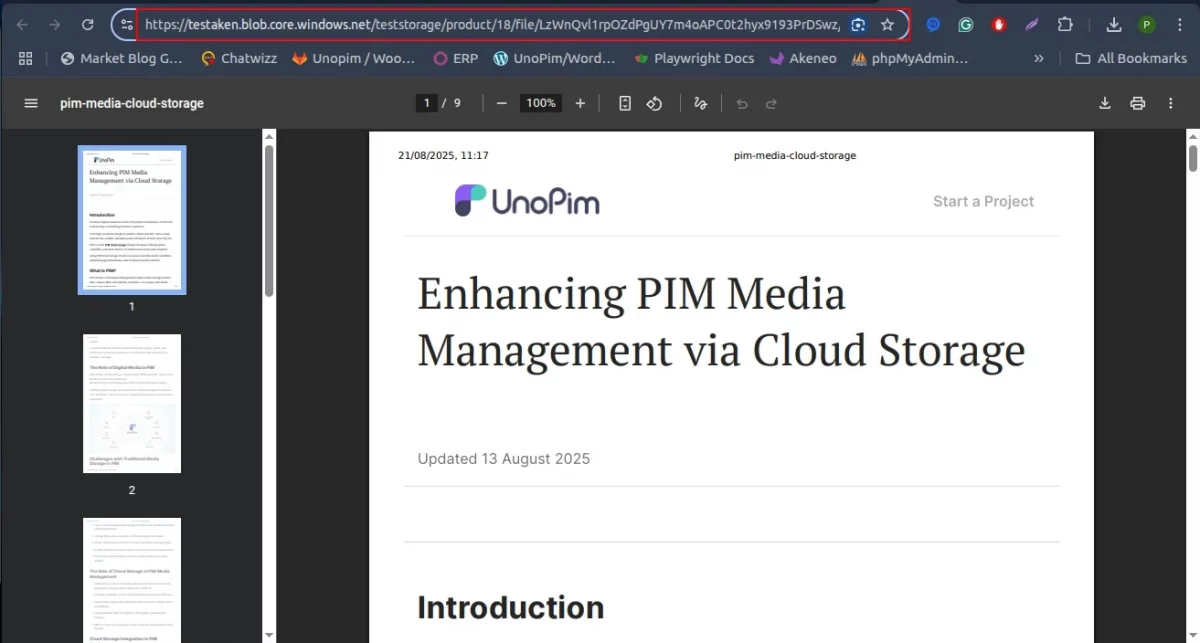Open the apps grid in bookmarks bar
The width and height of the screenshot is (1200, 643).
[26, 58]
